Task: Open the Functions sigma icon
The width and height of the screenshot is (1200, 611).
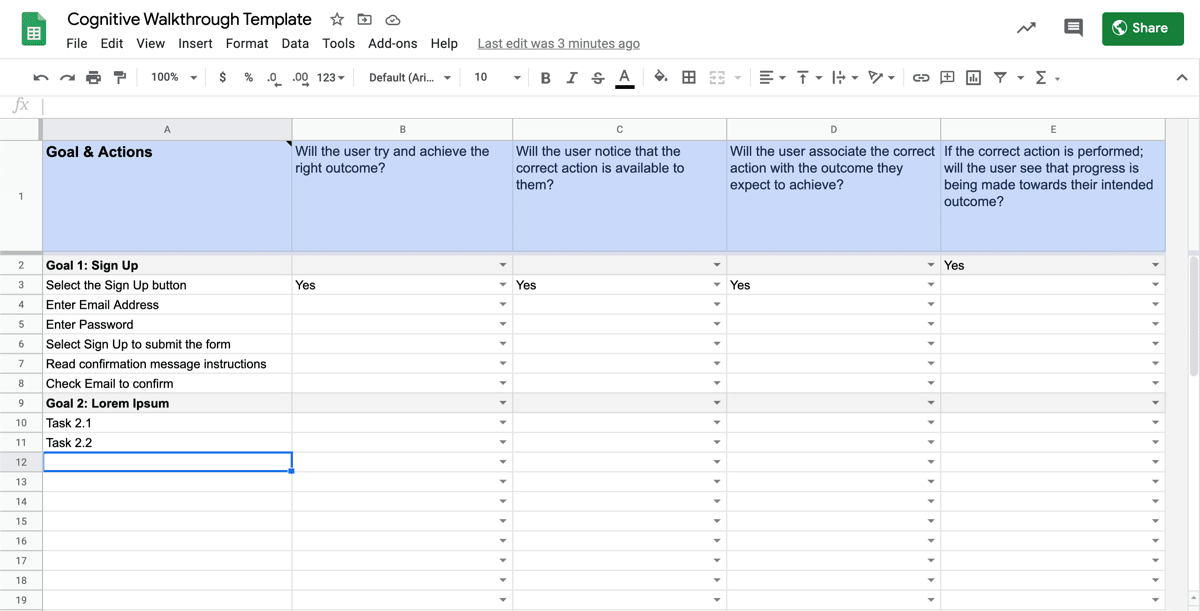Action: pyautogui.click(x=1041, y=78)
